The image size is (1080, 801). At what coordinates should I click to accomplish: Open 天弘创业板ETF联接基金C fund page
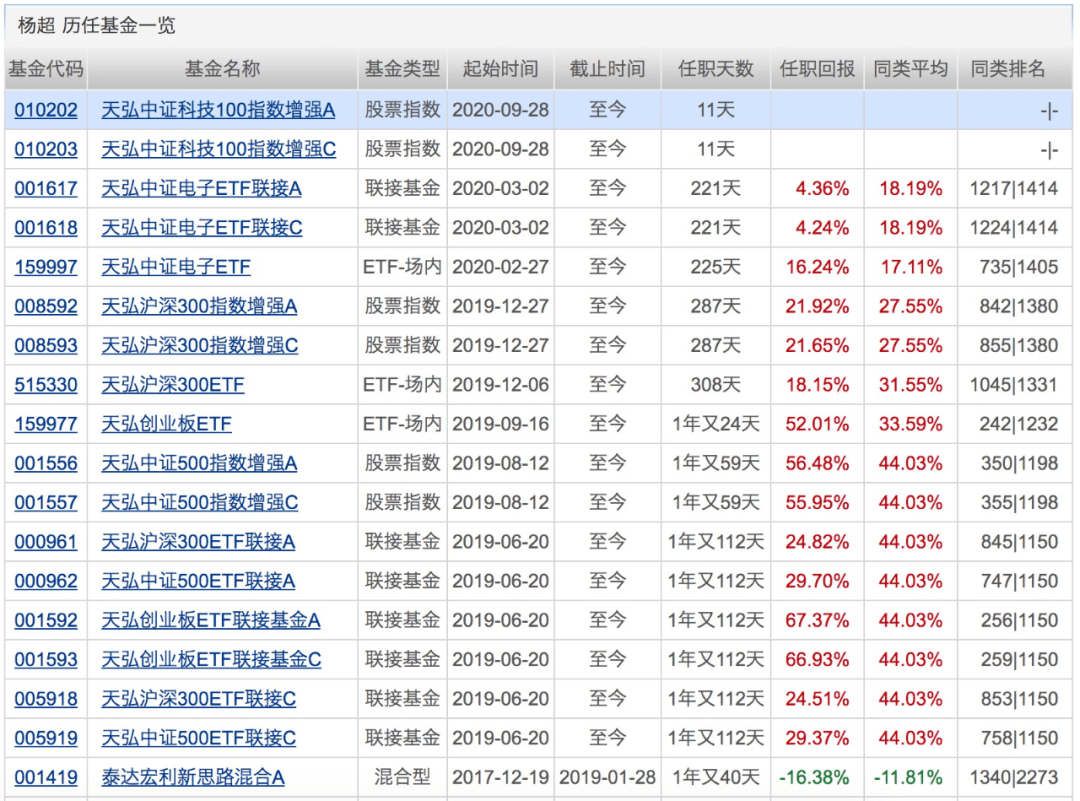coord(211,660)
